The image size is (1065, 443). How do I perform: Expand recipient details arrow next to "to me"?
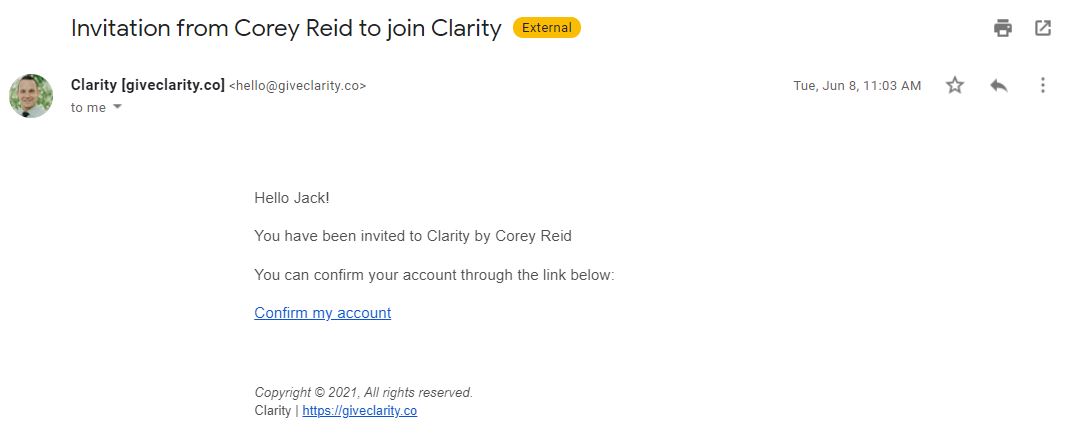pyautogui.click(x=117, y=108)
